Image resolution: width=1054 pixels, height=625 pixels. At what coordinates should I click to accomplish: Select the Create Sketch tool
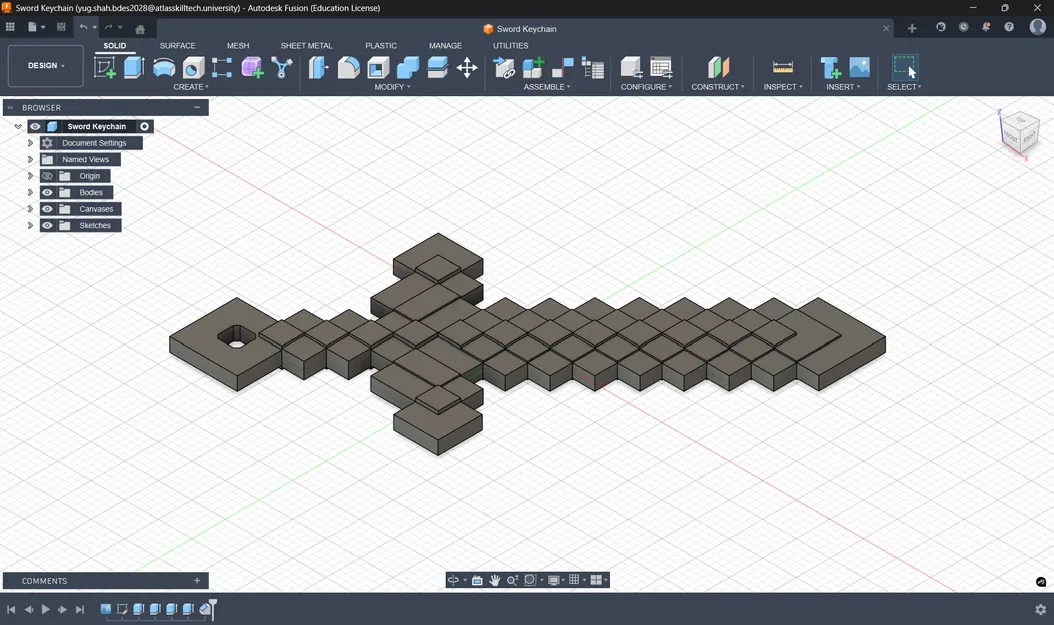tap(103, 68)
